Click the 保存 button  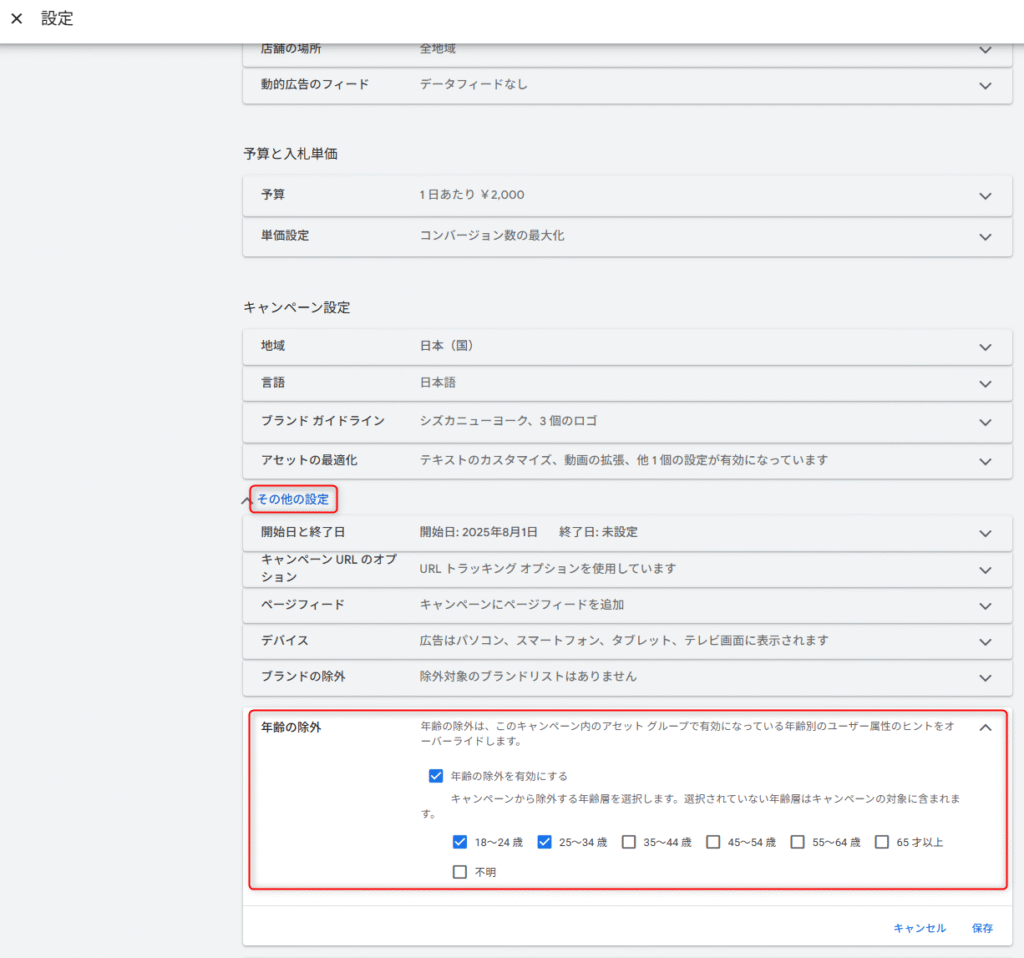[x=982, y=928]
